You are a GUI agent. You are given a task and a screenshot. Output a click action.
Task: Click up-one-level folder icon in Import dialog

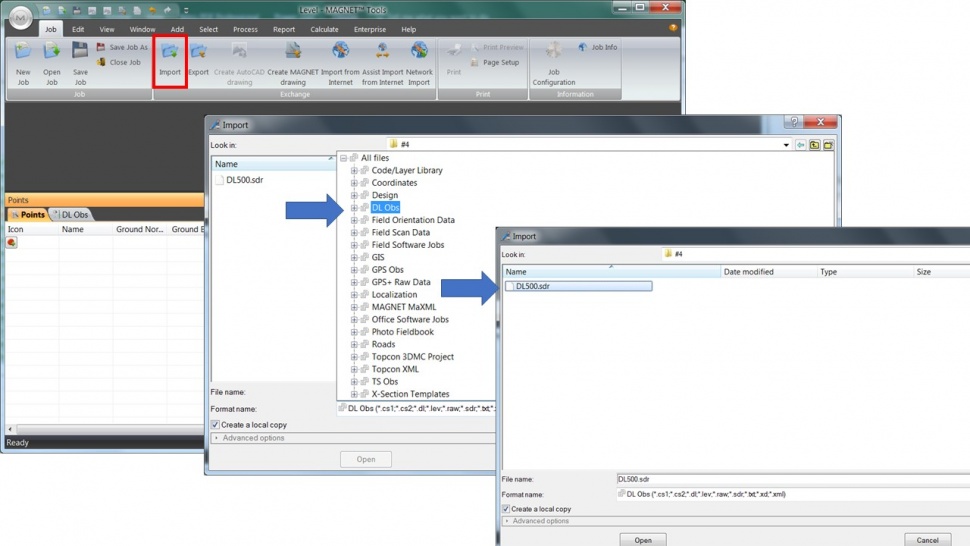(x=814, y=145)
